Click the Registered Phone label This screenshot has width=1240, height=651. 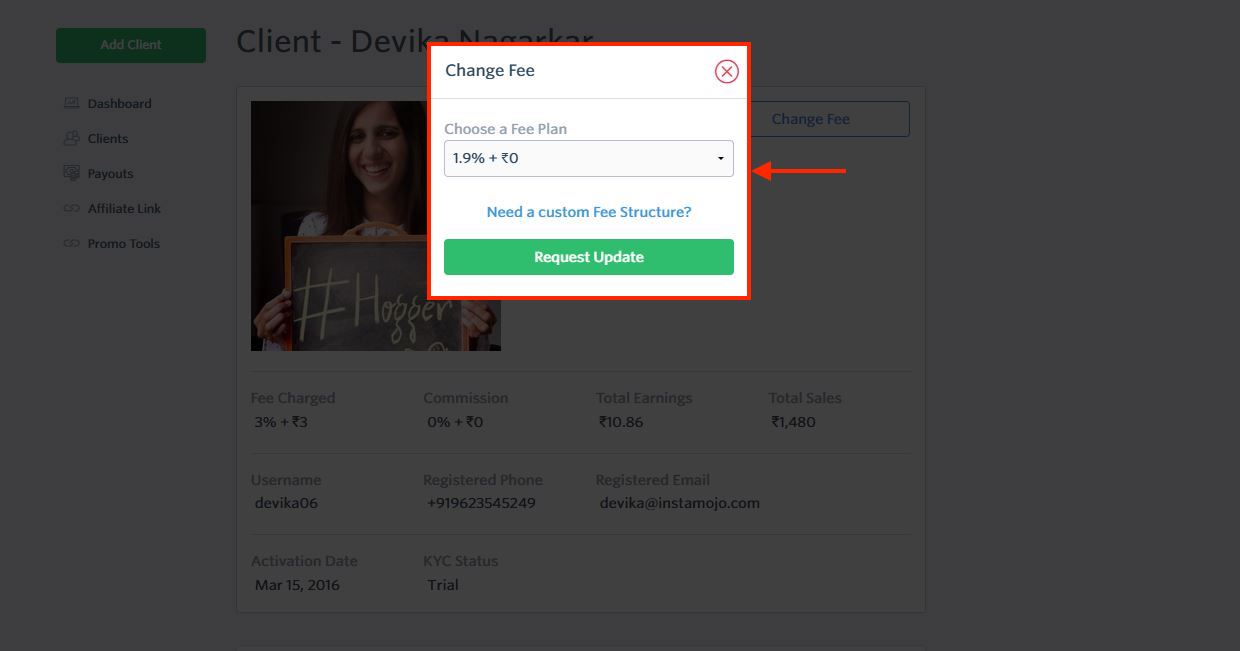[x=483, y=480]
